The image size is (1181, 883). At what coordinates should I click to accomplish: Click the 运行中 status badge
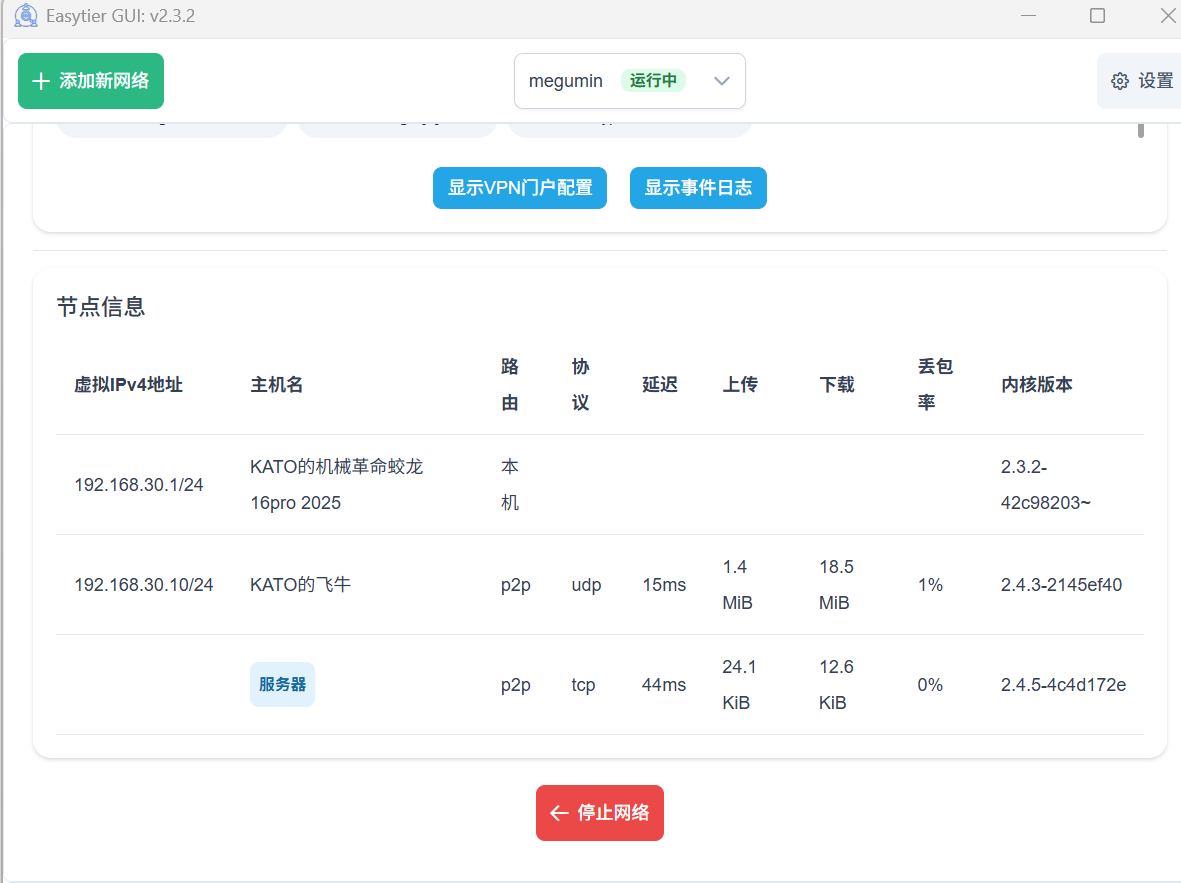pos(653,81)
